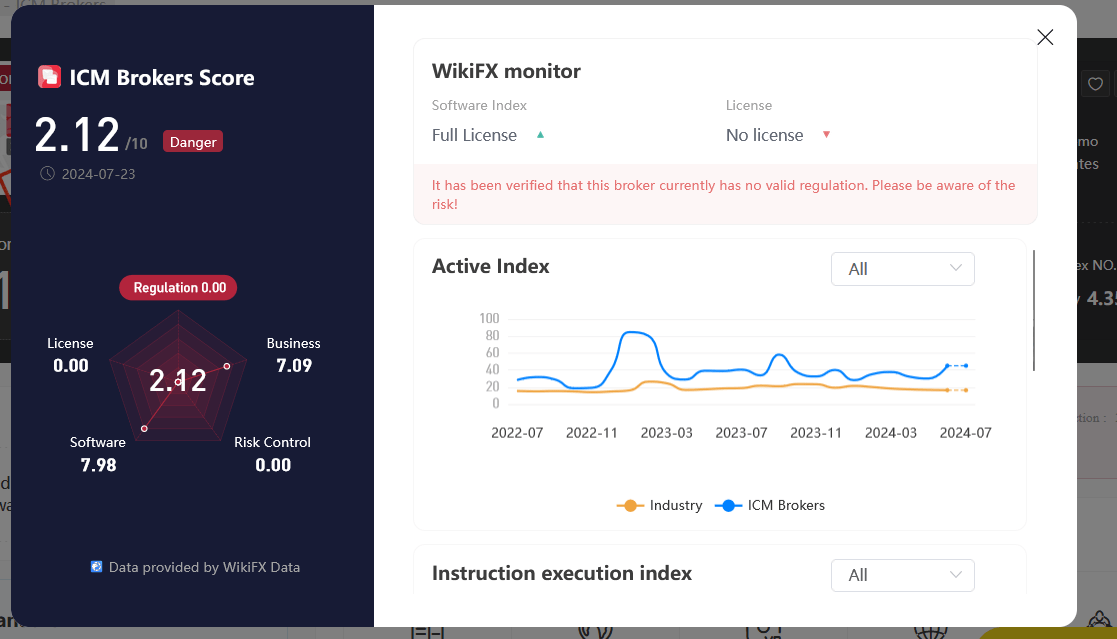Click the WikiFX monitor heading
1117x639 pixels.
[x=506, y=71]
